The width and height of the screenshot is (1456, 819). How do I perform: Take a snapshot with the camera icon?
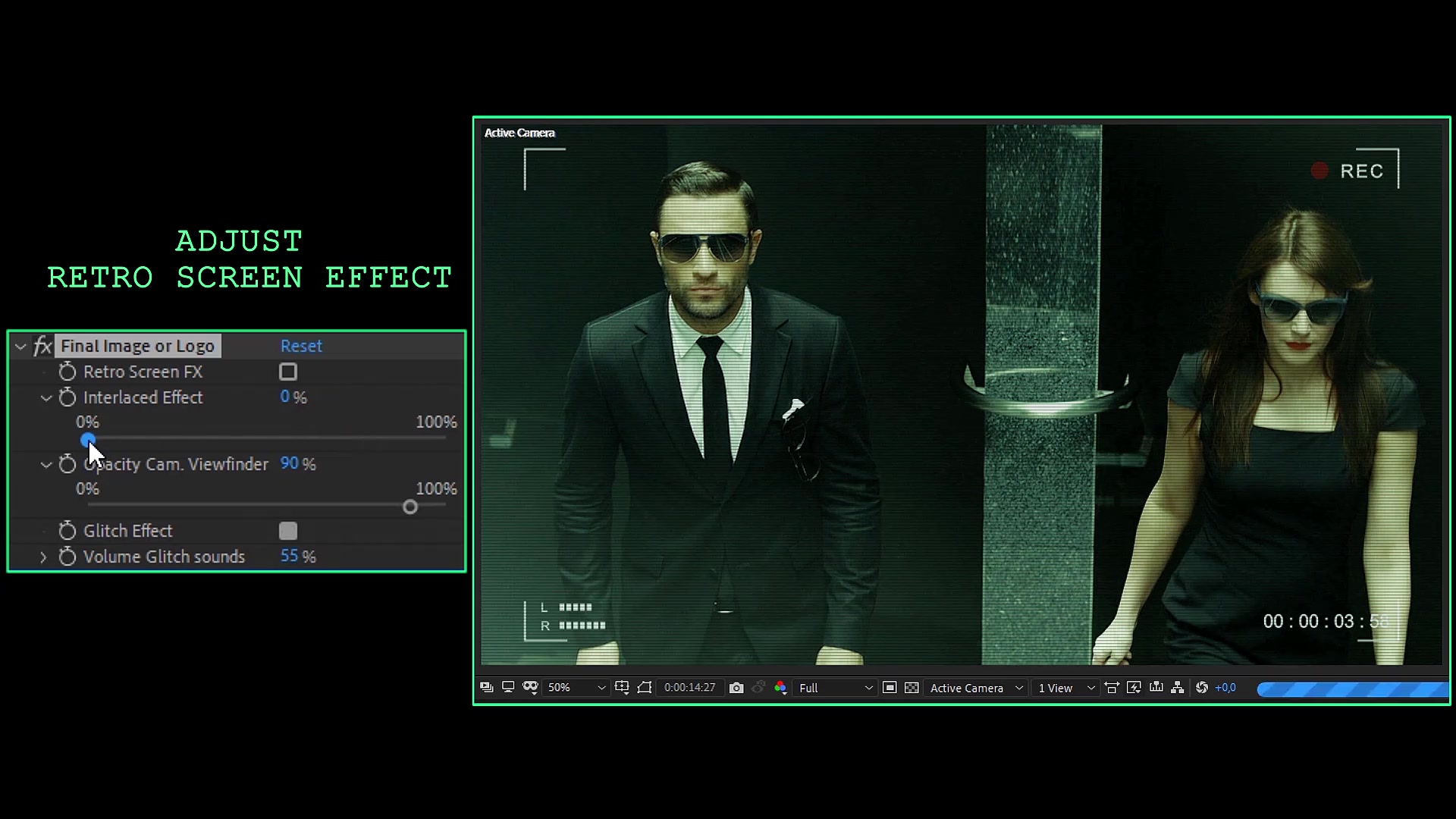click(x=736, y=688)
